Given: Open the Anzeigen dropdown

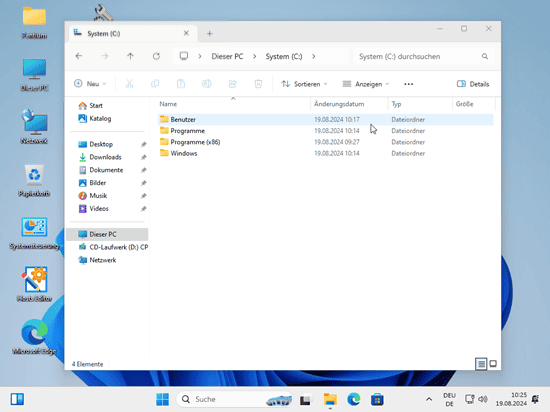Looking at the screenshot, I should click(366, 84).
